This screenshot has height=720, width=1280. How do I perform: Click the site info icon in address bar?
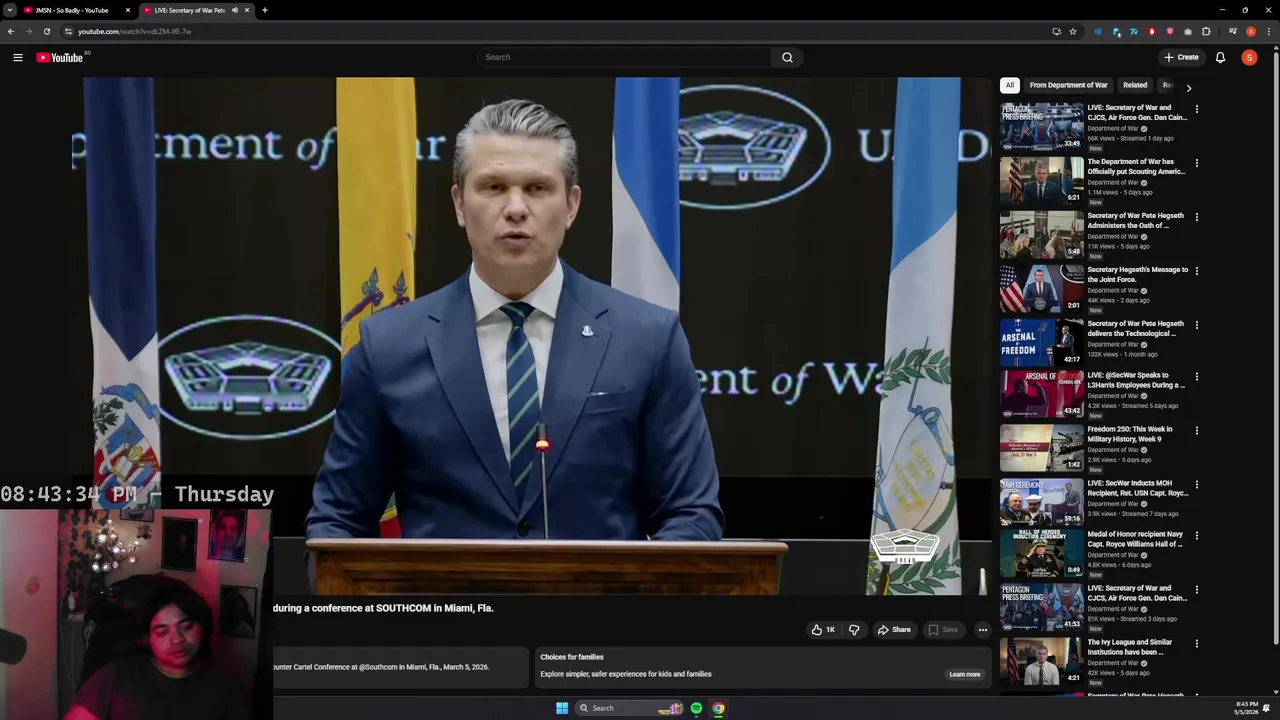pyautogui.click(x=68, y=31)
